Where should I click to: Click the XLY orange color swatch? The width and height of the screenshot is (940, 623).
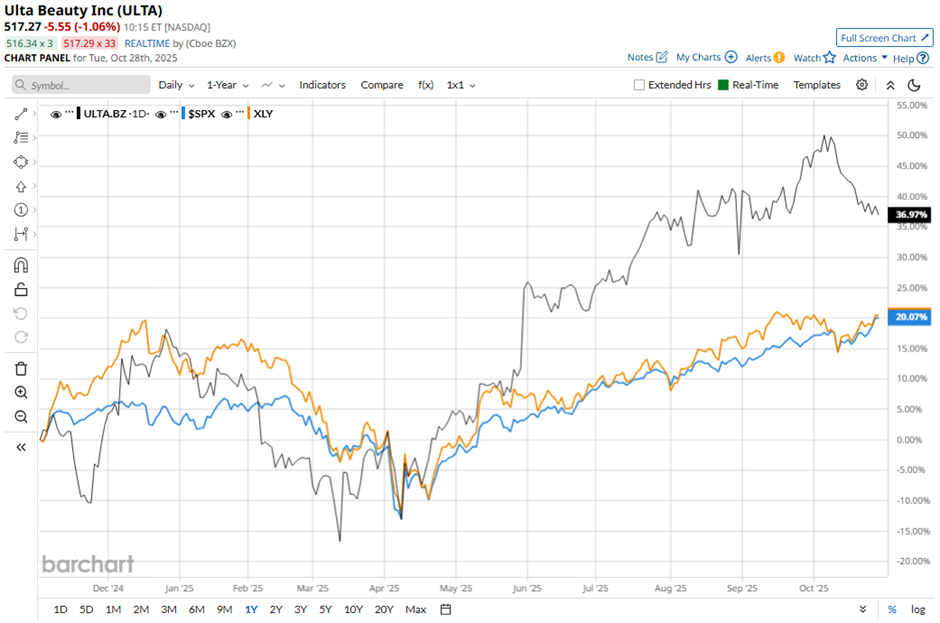click(x=249, y=114)
